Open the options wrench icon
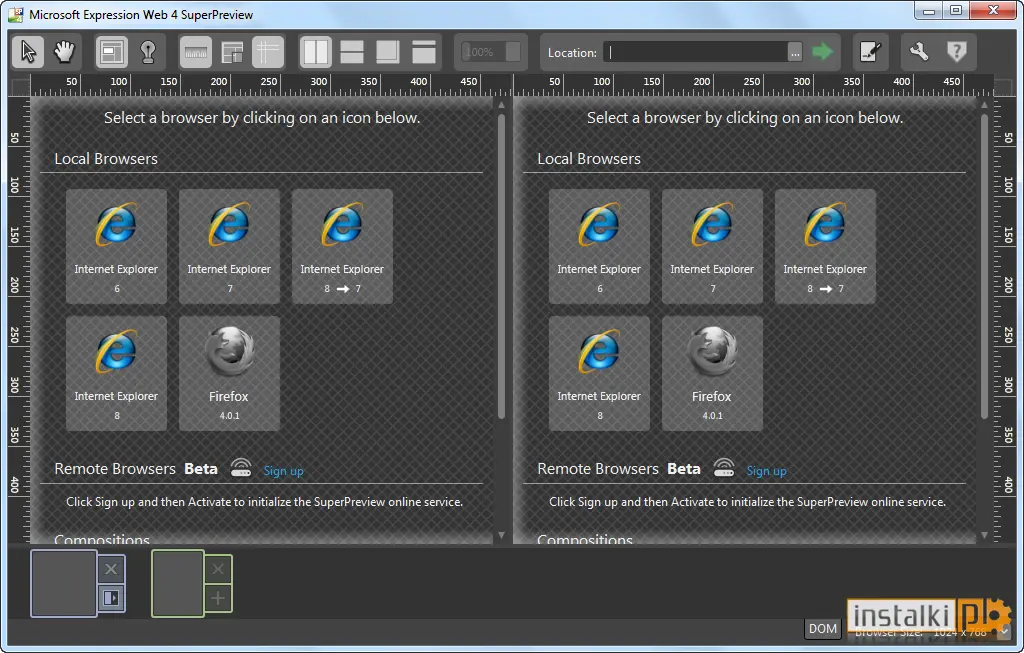This screenshot has width=1024, height=653. (920, 52)
